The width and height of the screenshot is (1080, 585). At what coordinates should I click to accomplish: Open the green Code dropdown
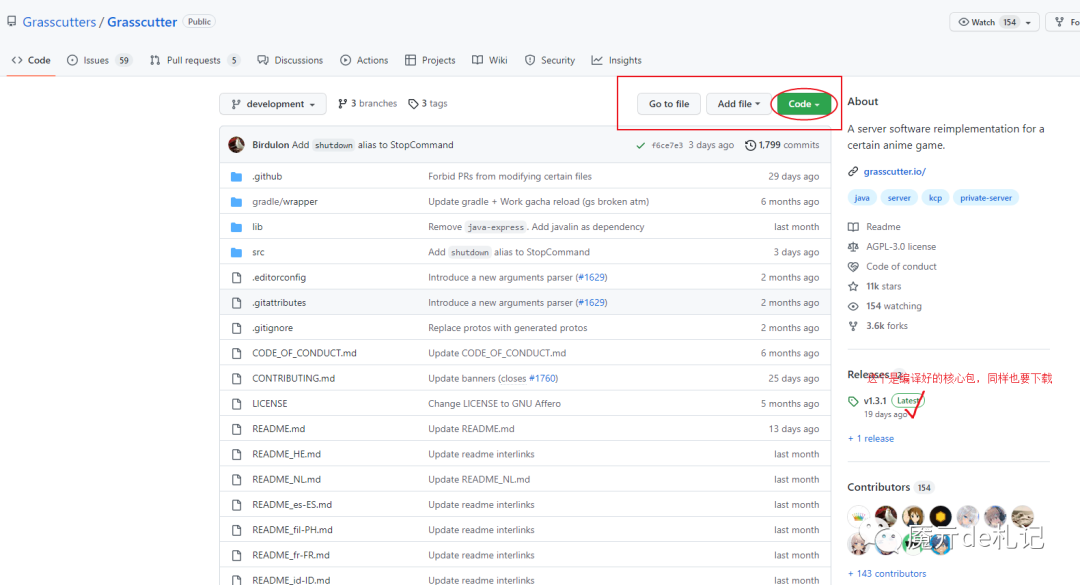tap(804, 104)
